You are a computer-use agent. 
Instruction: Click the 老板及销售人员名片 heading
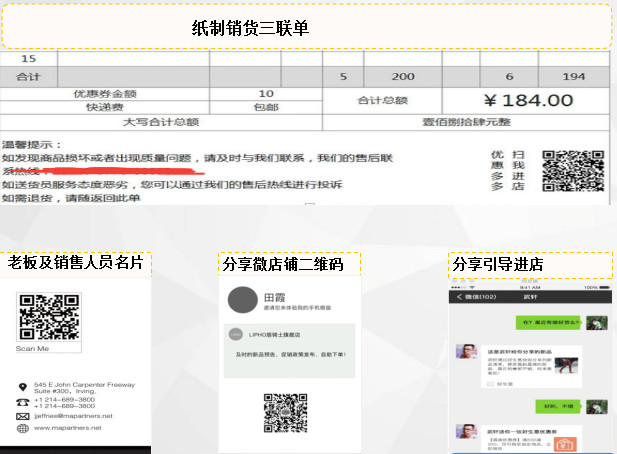coord(75,262)
